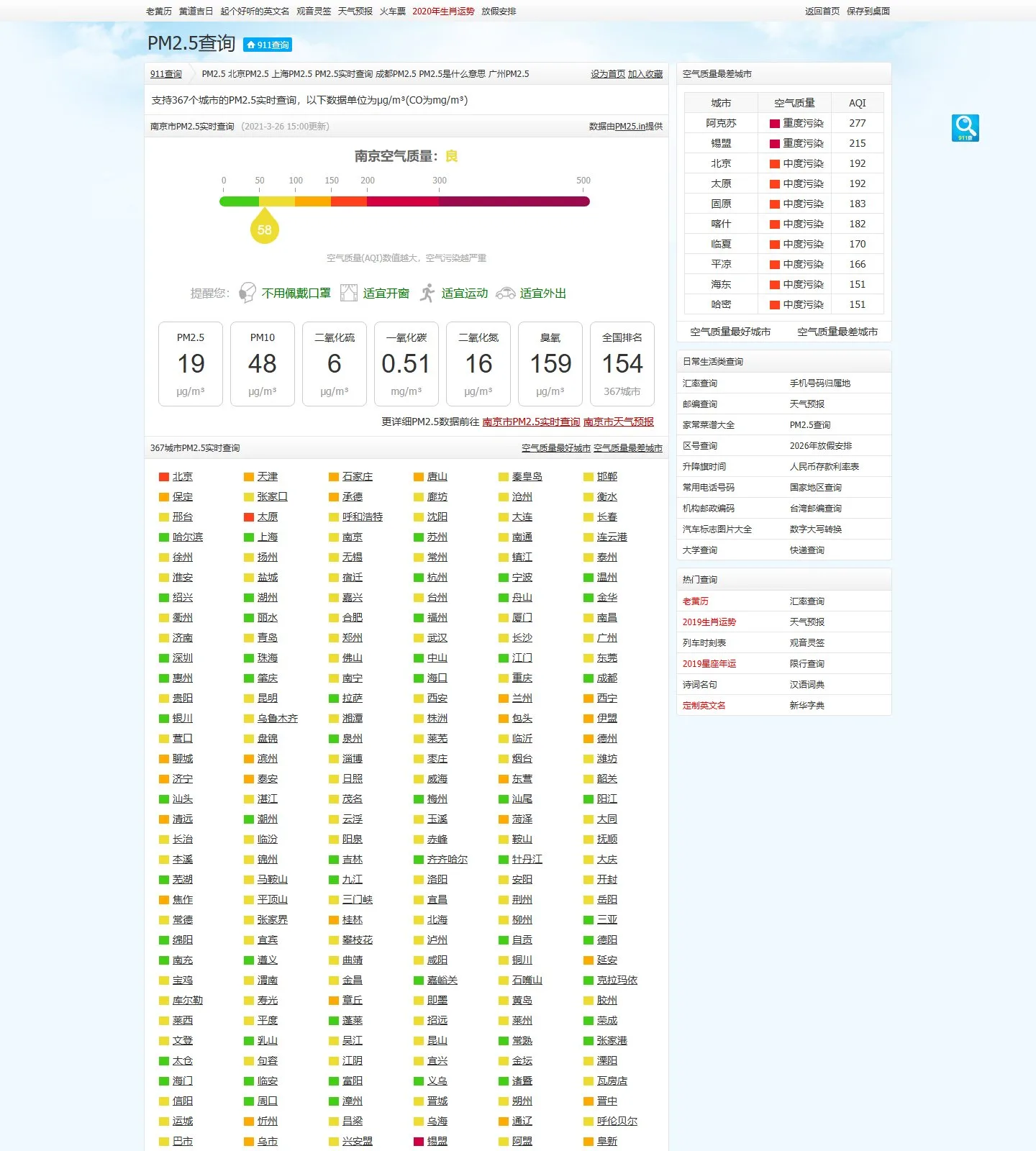
Task: Select 上海 in the city list
Action: click(x=268, y=537)
